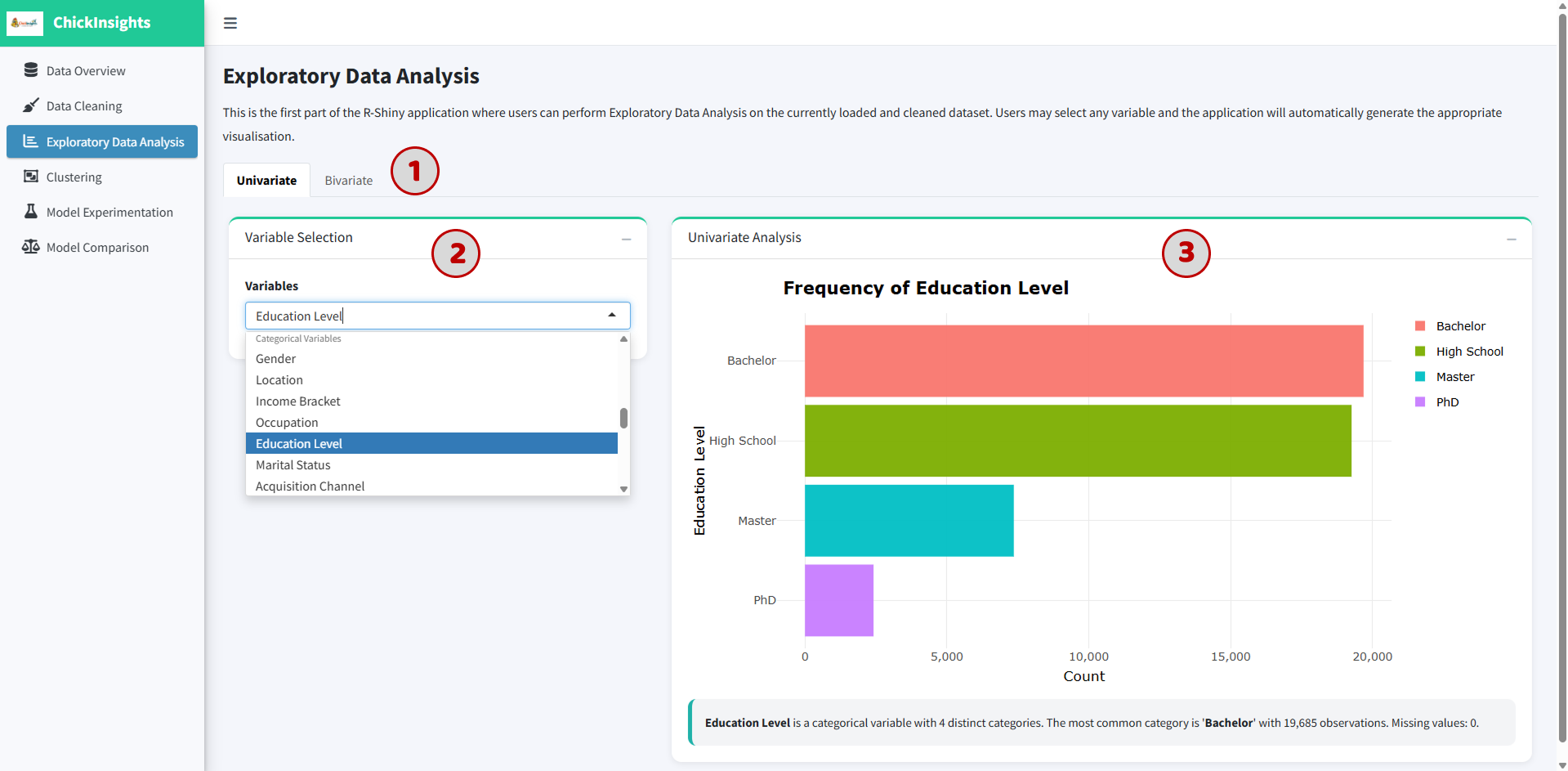Click the Clustering sidebar icon

31,177
